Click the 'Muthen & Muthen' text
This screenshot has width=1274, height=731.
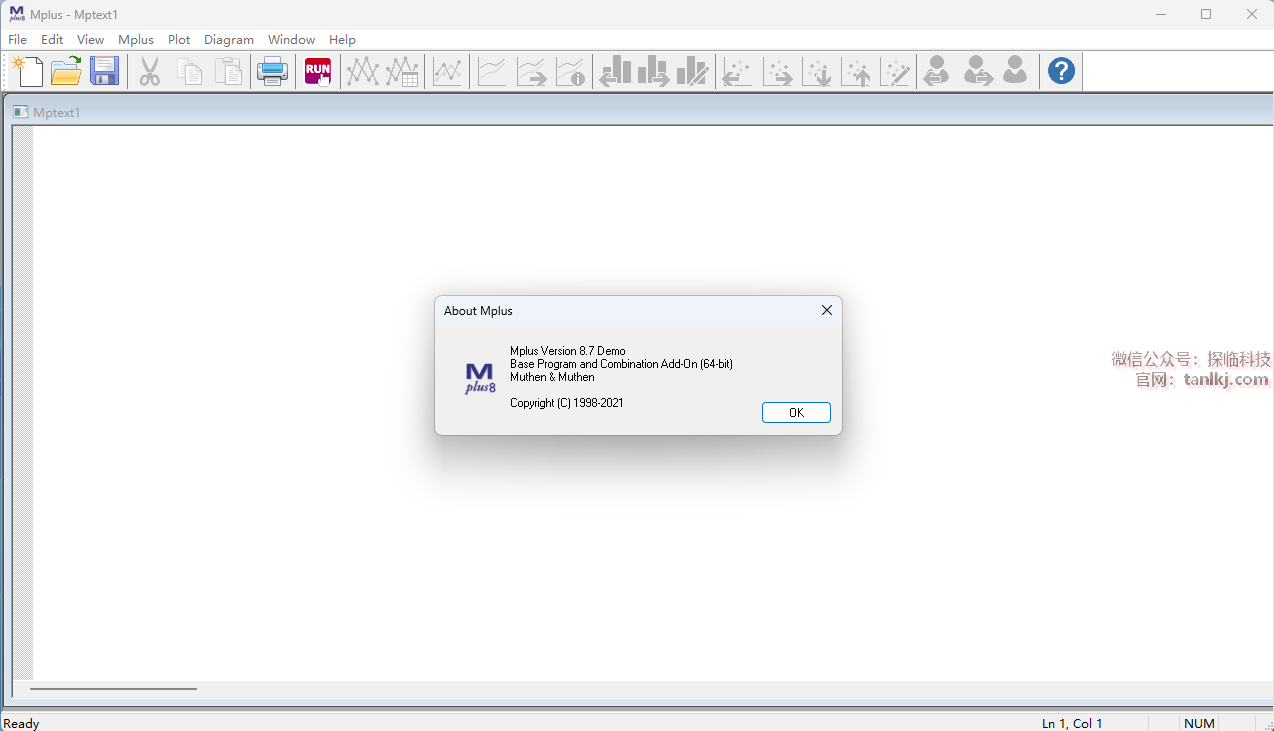[552, 377]
